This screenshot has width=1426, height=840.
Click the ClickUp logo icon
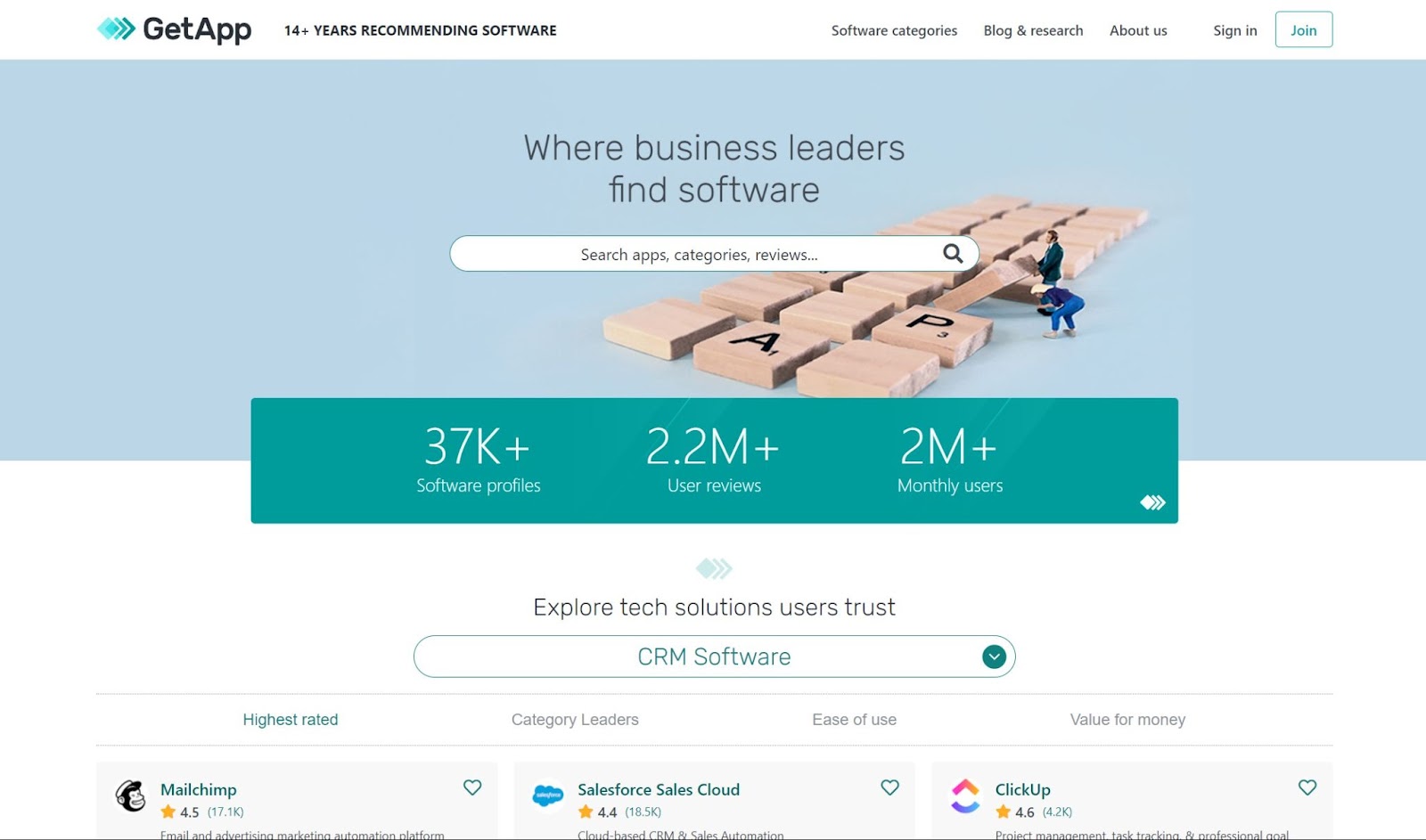click(965, 795)
